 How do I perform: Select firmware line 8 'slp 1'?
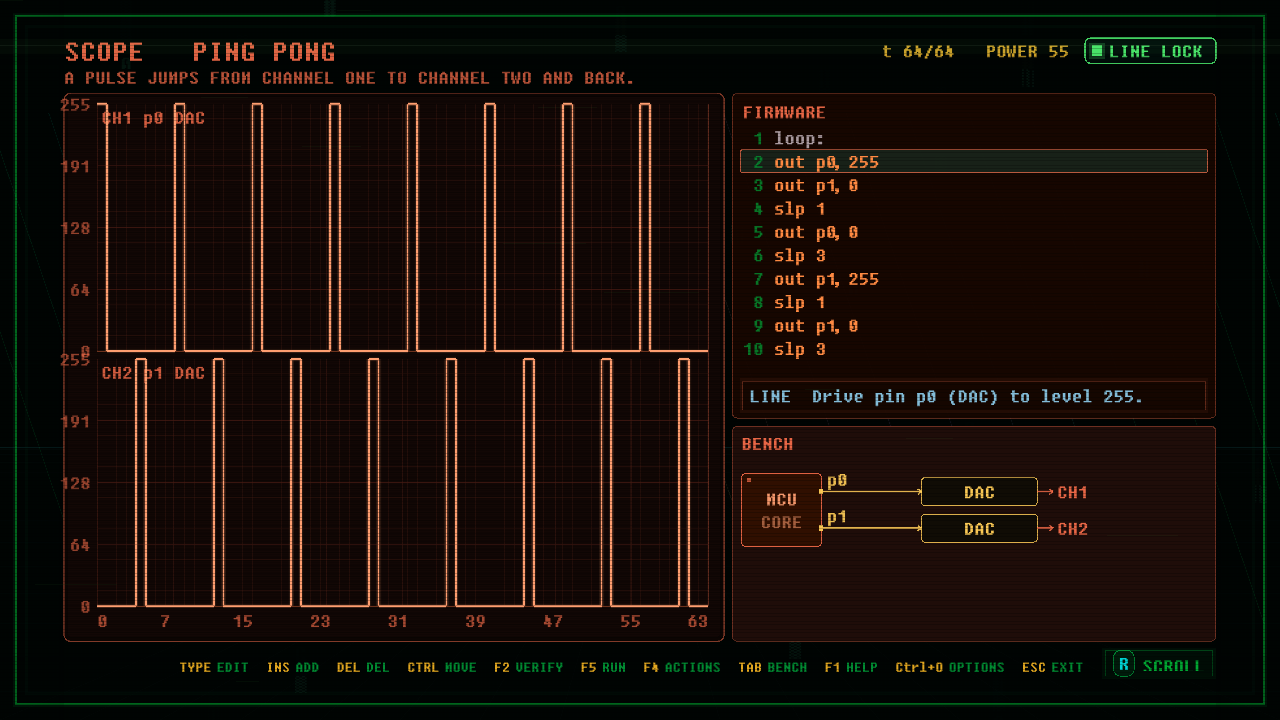[974, 302]
